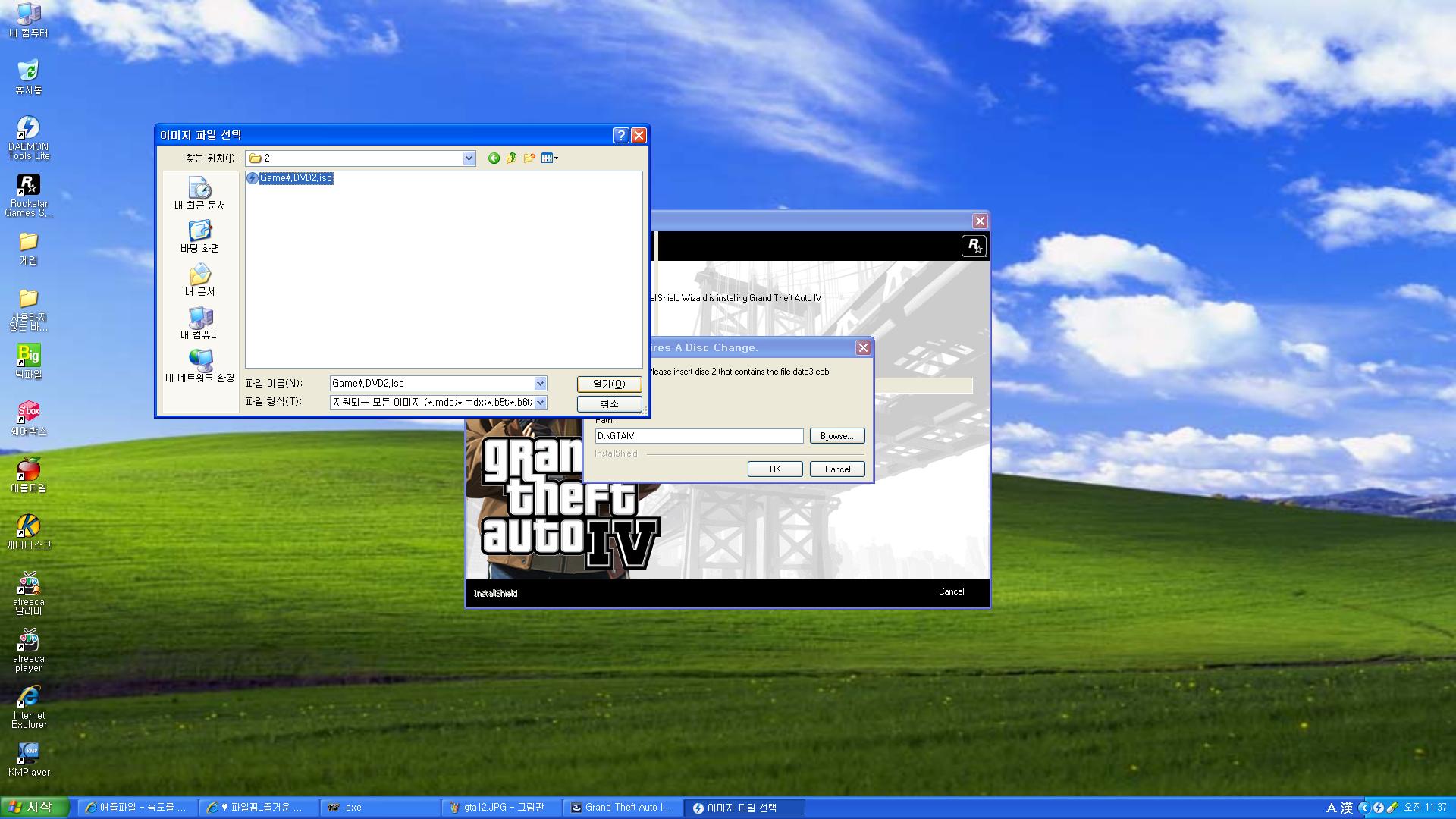The width and height of the screenshot is (1456, 819).
Task: Switch to 애플파일 taskbar window
Action: click(x=137, y=808)
